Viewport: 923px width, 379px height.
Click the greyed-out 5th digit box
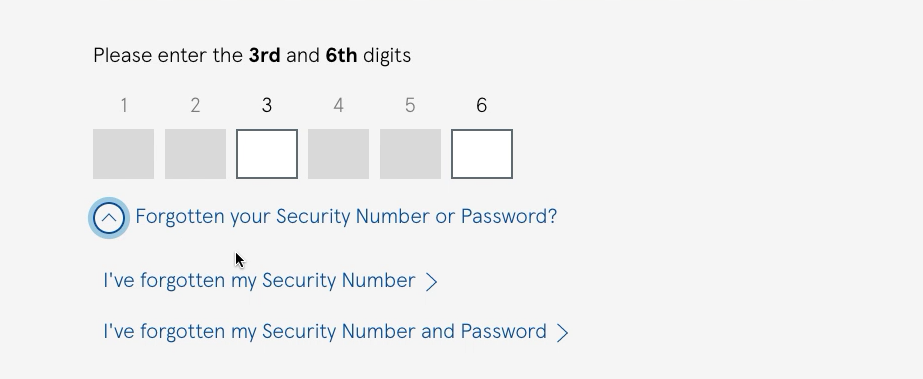point(410,154)
